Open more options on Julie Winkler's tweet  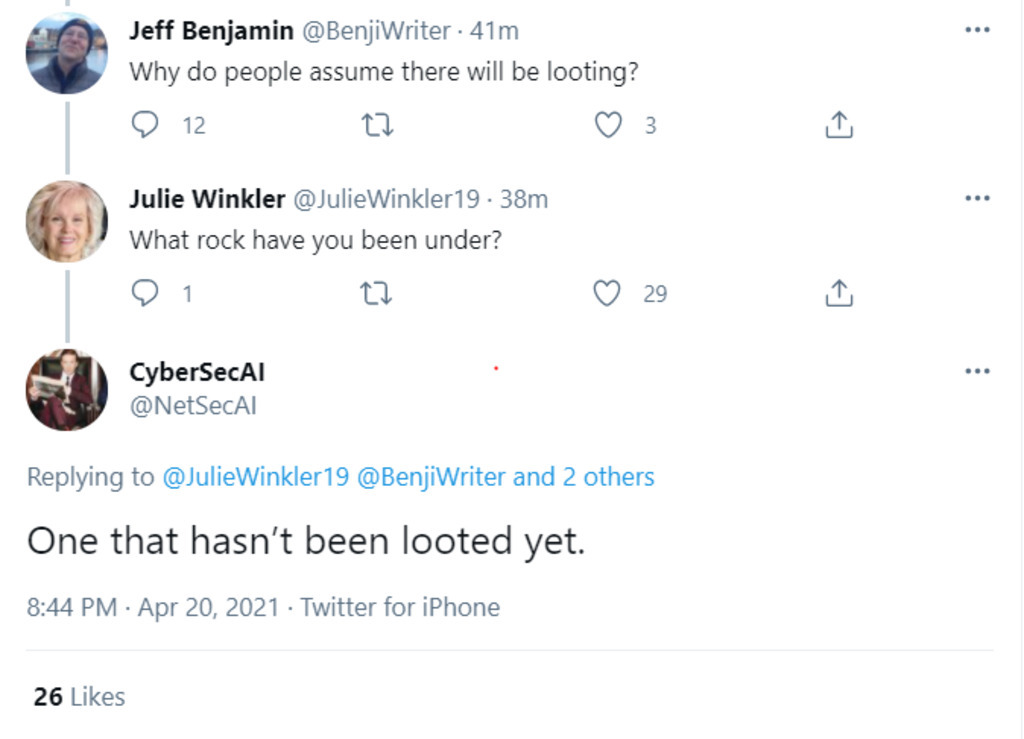click(x=977, y=198)
